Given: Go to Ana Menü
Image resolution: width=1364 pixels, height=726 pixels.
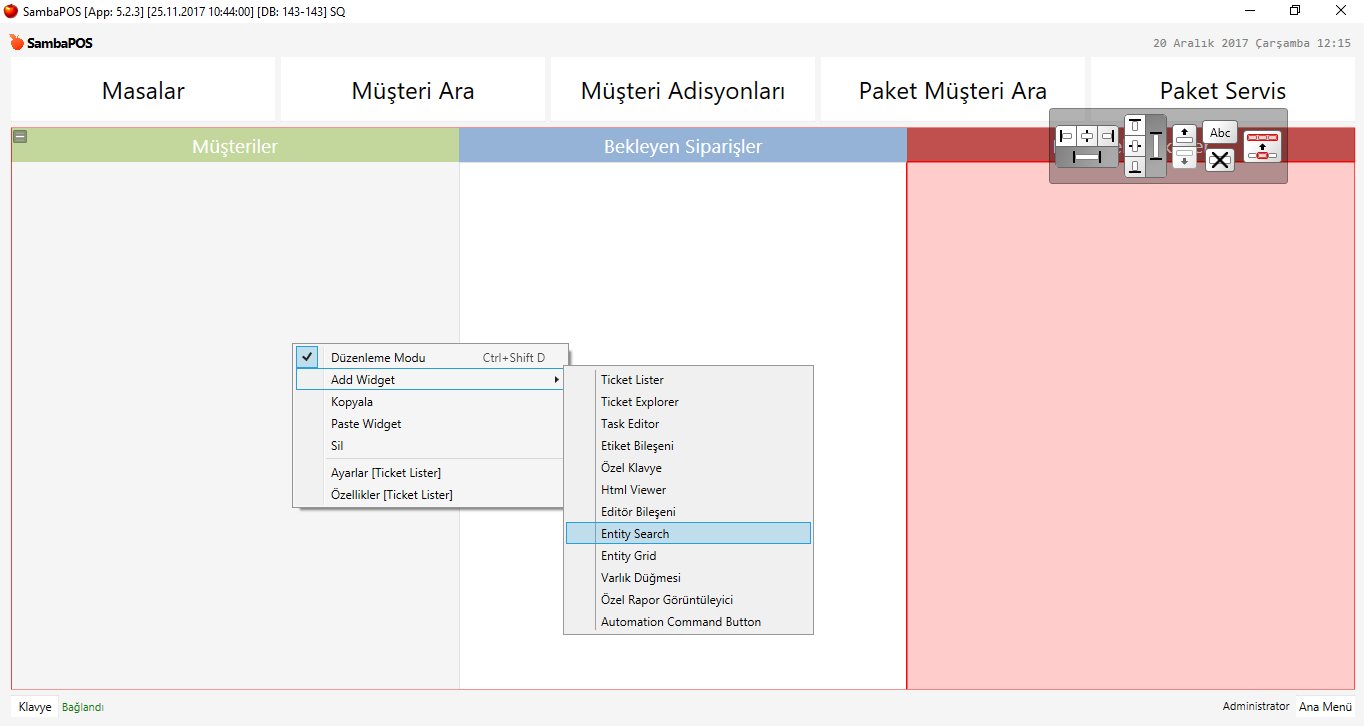Looking at the screenshot, I should 1325,707.
